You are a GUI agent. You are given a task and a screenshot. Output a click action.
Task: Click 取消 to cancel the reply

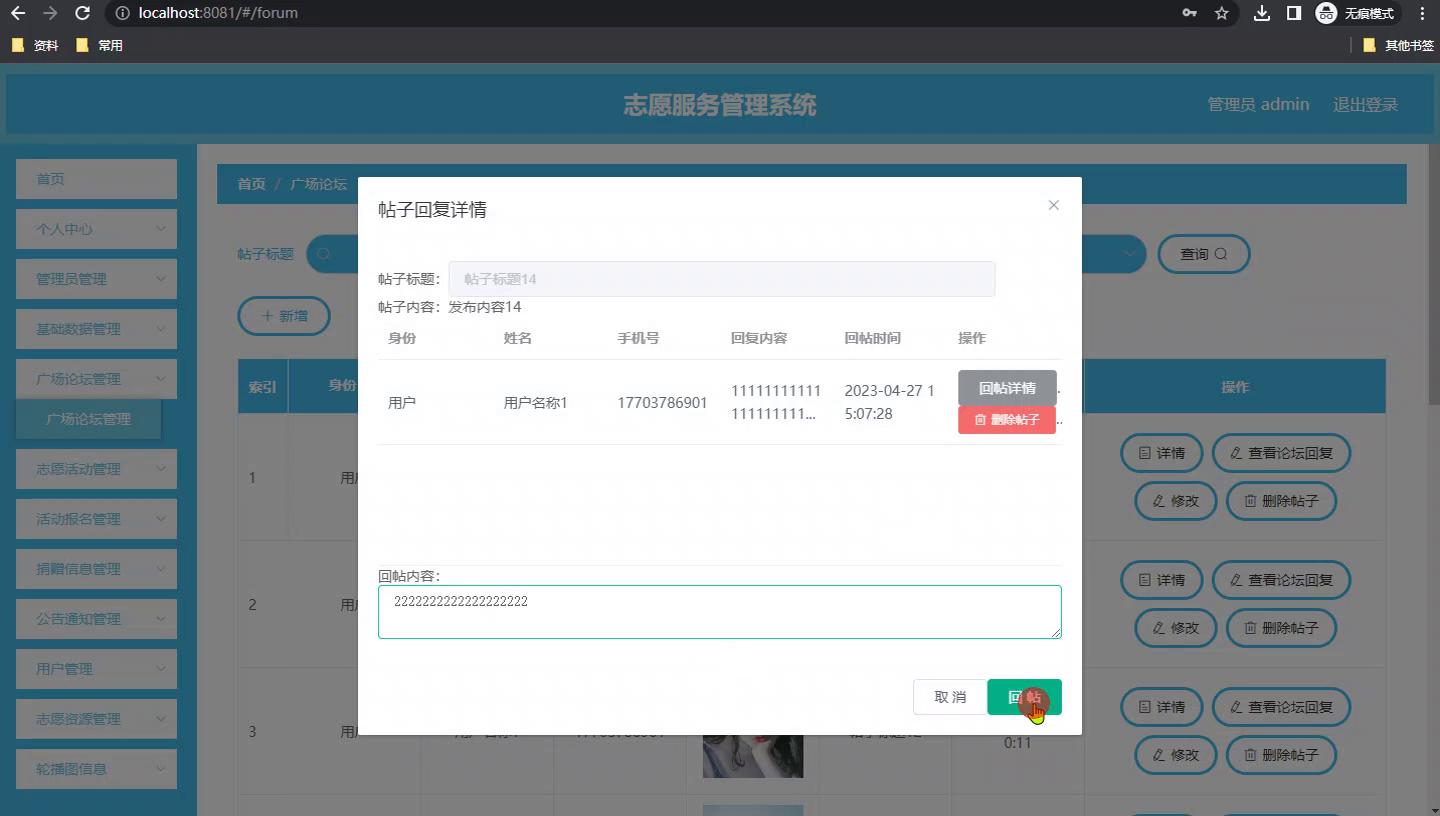[x=950, y=697]
